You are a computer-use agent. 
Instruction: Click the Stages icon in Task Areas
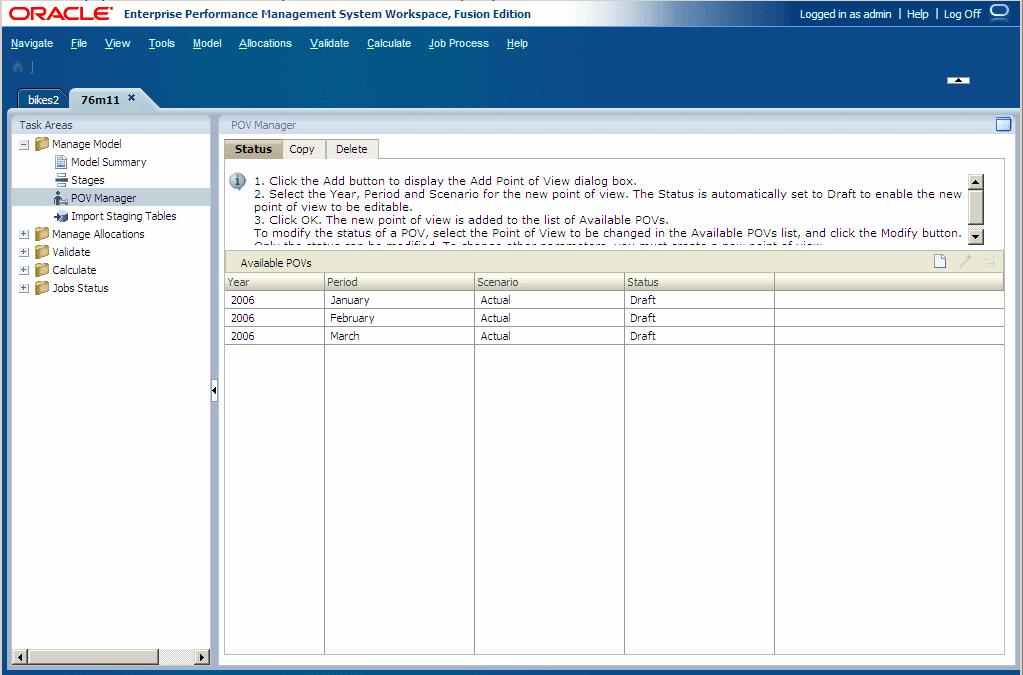point(62,179)
